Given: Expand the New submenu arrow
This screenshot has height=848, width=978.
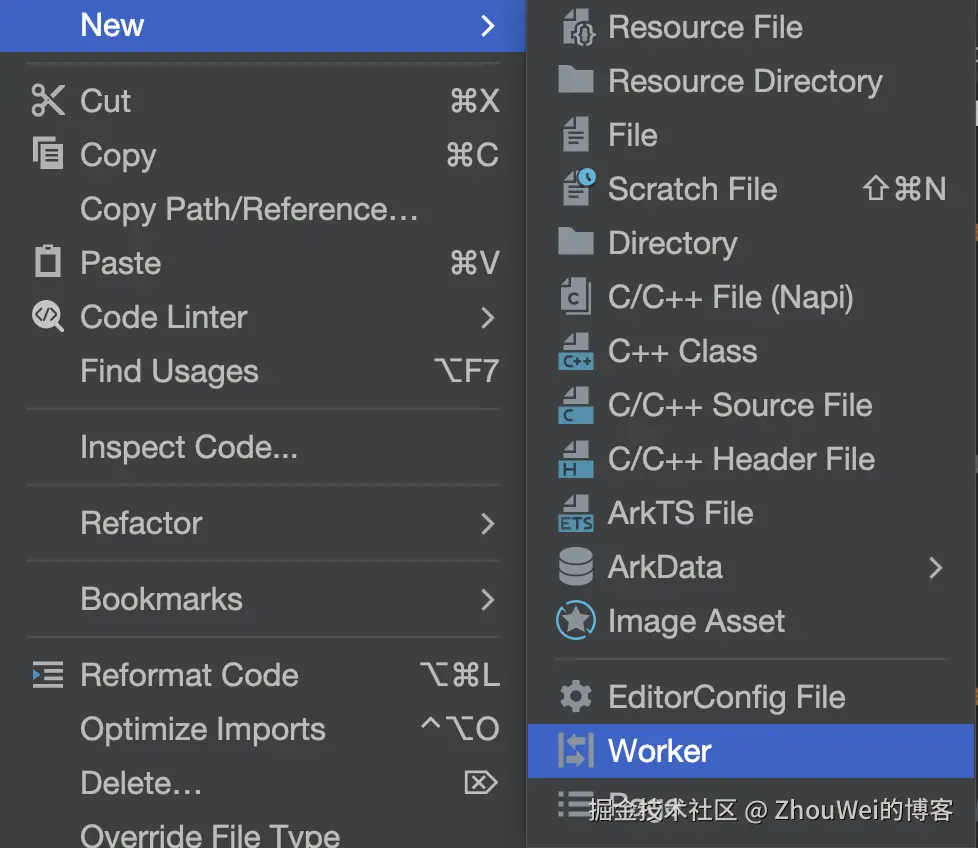Looking at the screenshot, I should [487, 26].
